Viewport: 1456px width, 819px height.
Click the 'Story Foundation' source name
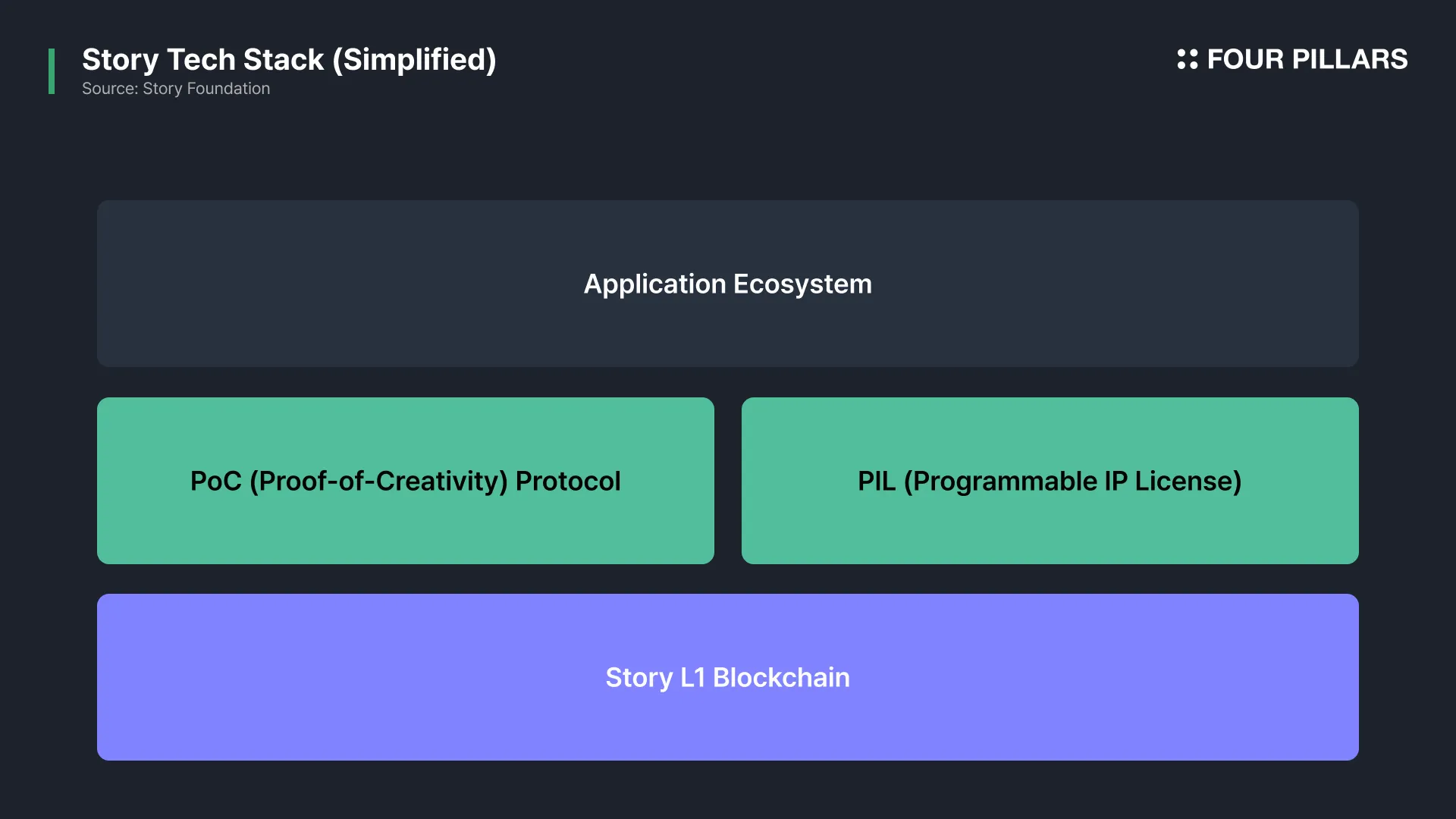[x=206, y=89]
